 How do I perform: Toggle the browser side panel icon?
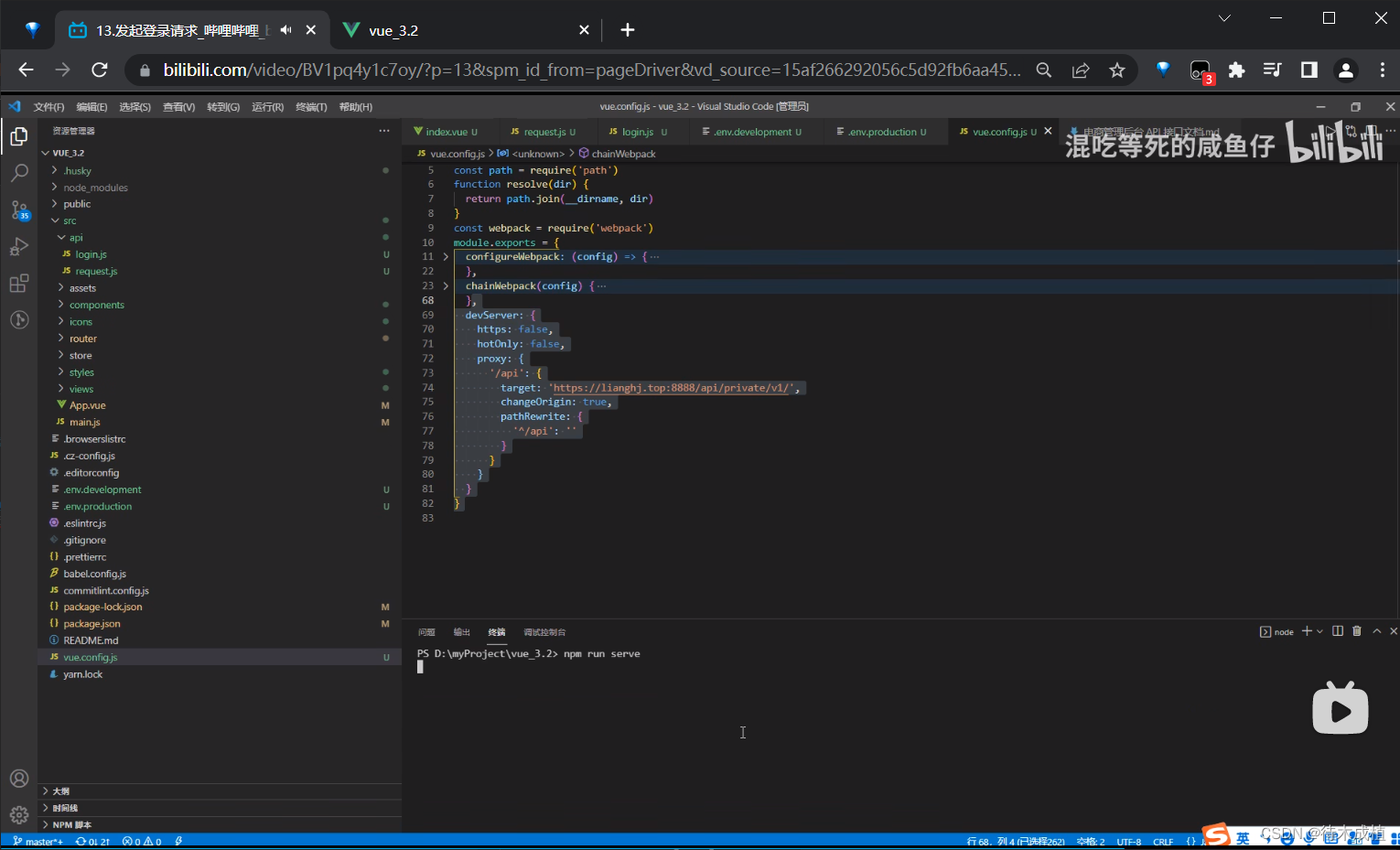tap(1308, 70)
